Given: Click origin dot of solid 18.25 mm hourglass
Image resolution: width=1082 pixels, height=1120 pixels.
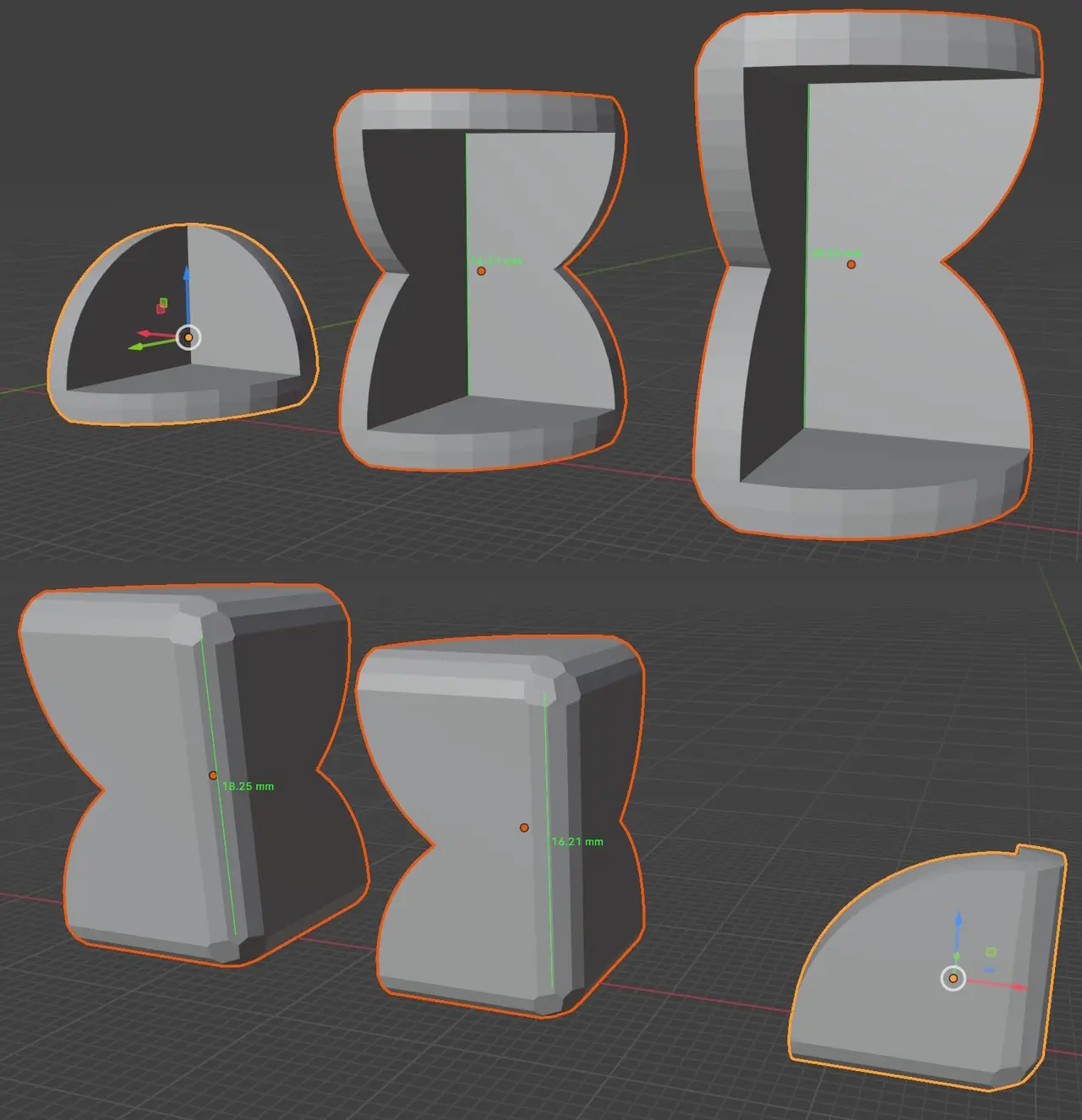Looking at the screenshot, I should [x=213, y=775].
